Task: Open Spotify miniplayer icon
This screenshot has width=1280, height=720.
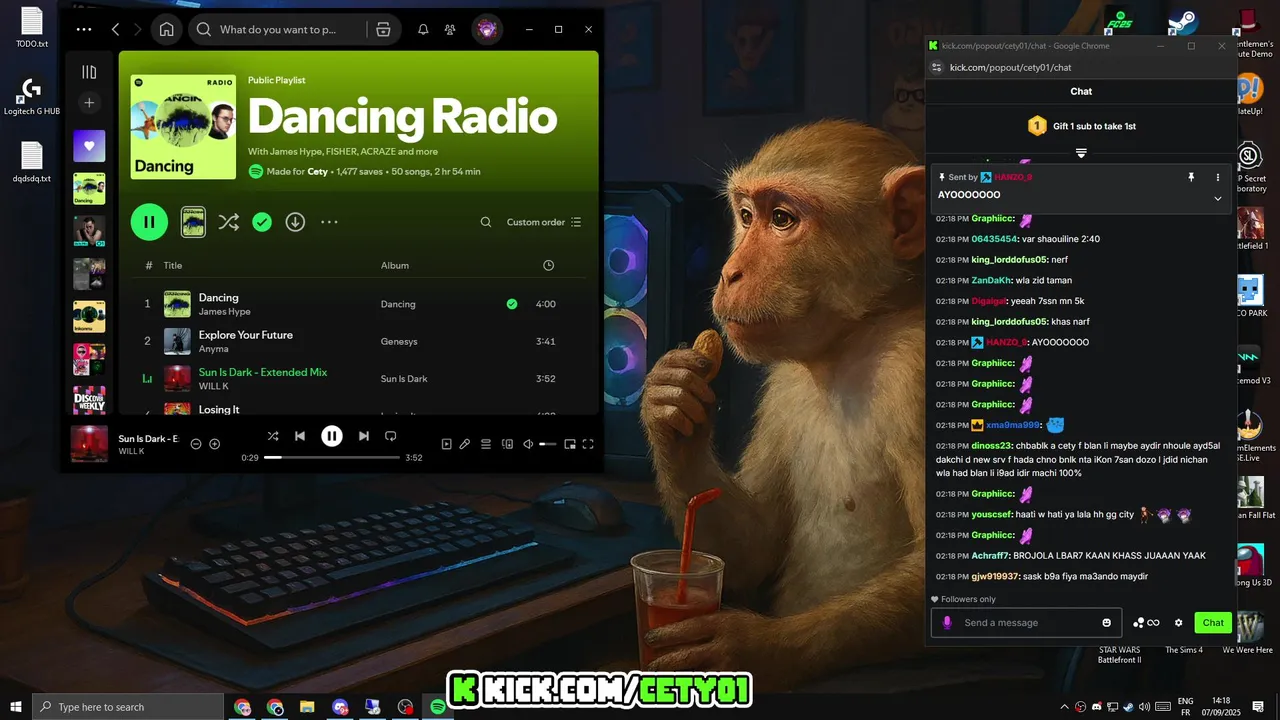Action: tap(570, 444)
